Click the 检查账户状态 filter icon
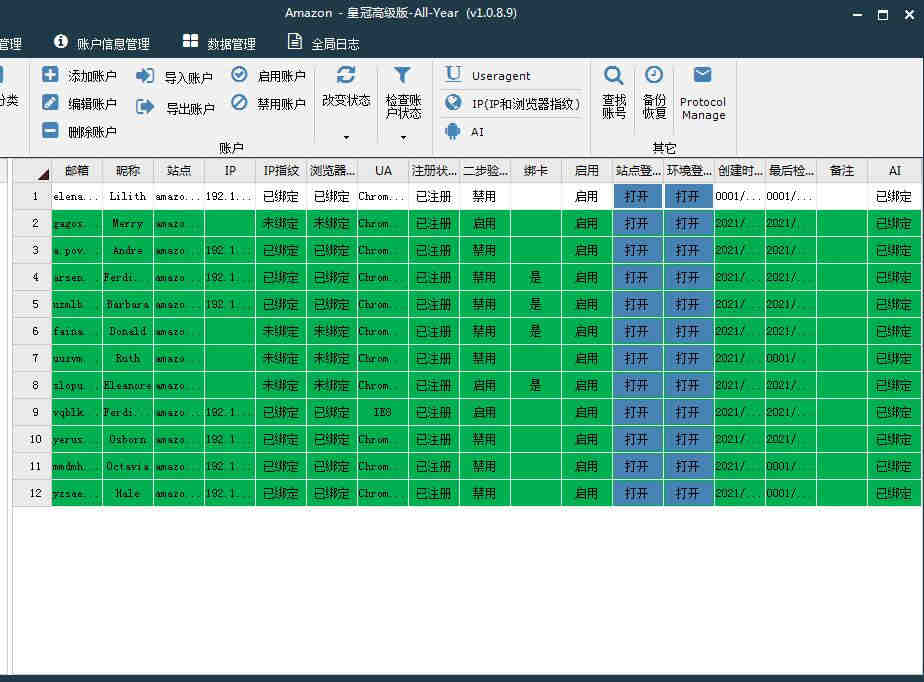The height and width of the screenshot is (682, 924). tap(402, 75)
